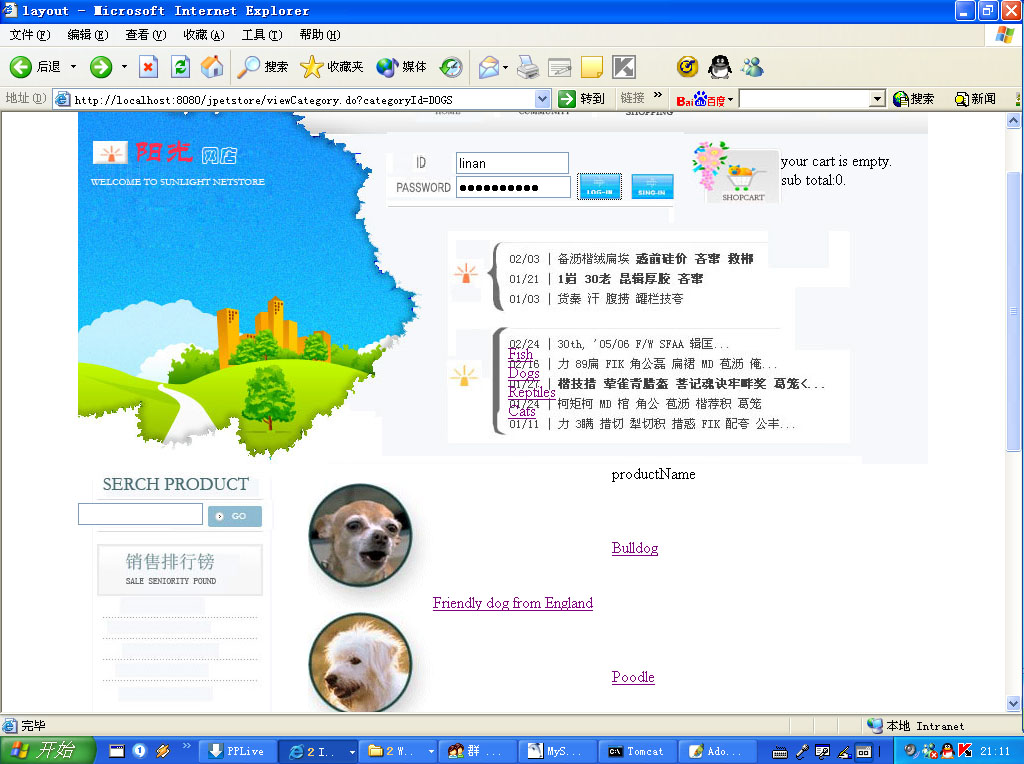This screenshot has width=1024, height=764.
Task: Click the page scrollbar down arrow
Action: click(1013, 703)
